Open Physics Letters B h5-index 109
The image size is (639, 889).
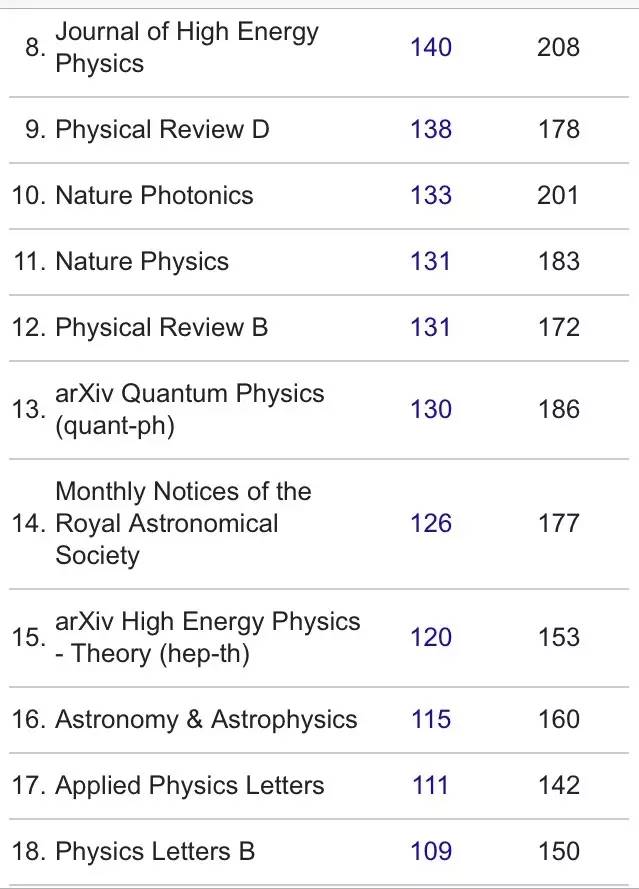coord(431,851)
